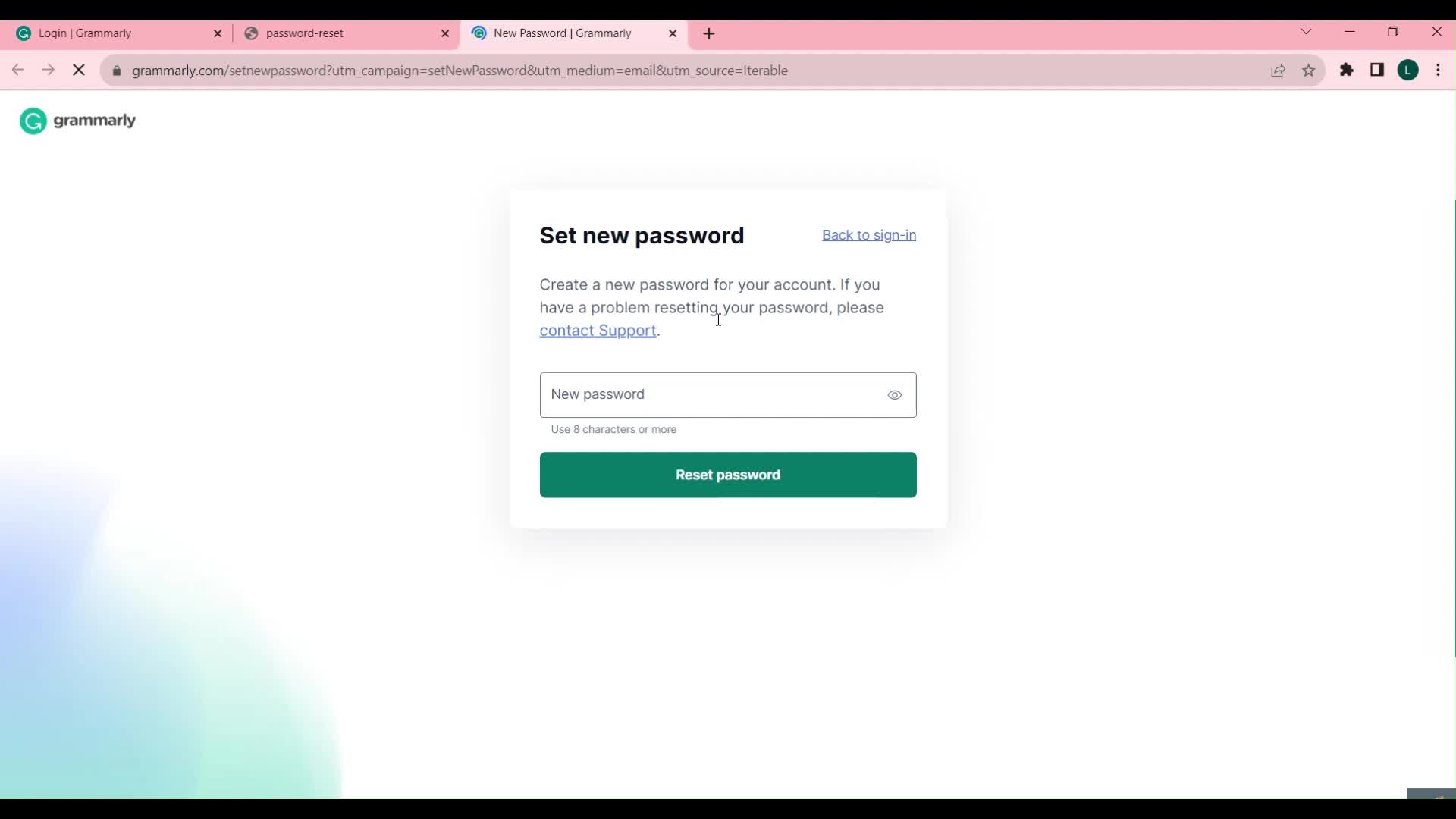Expand the browser tab list dropdown
Image resolution: width=1456 pixels, height=819 pixels.
(x=1306, y=33)
